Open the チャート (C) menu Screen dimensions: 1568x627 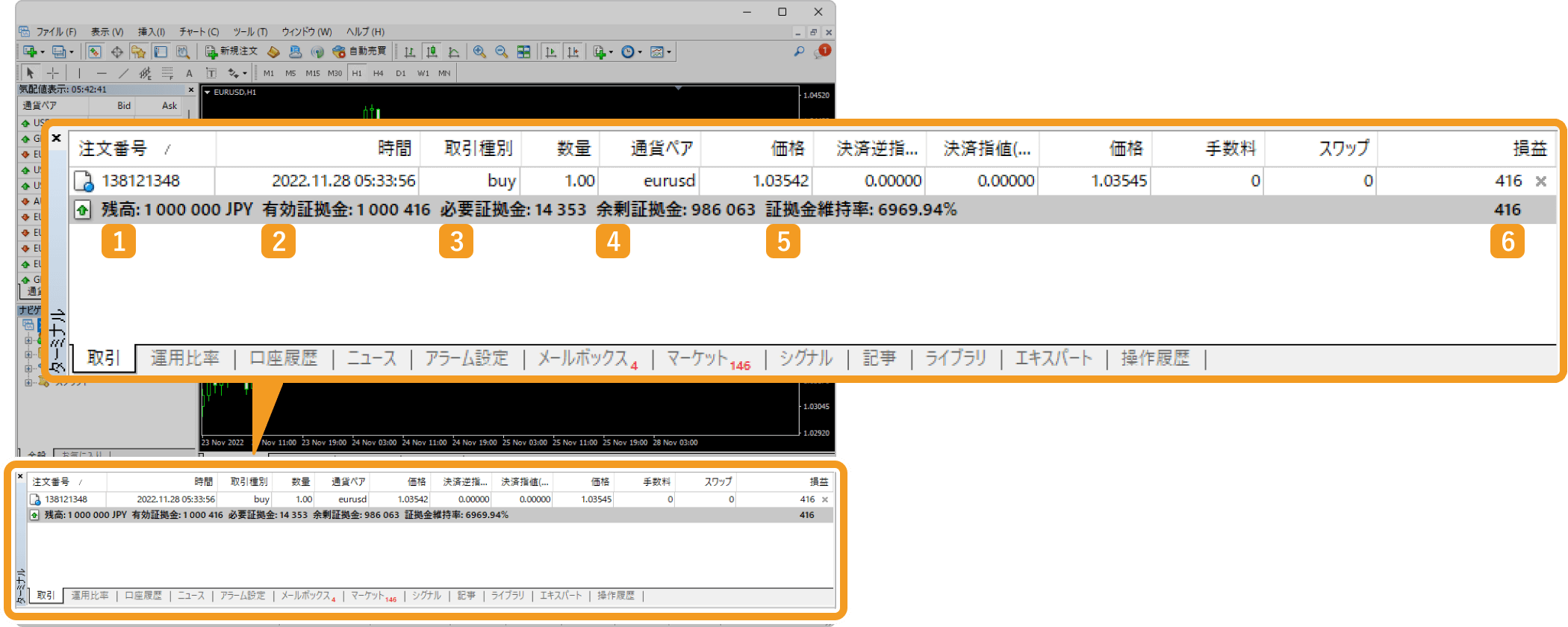click(x=199, y=32)
